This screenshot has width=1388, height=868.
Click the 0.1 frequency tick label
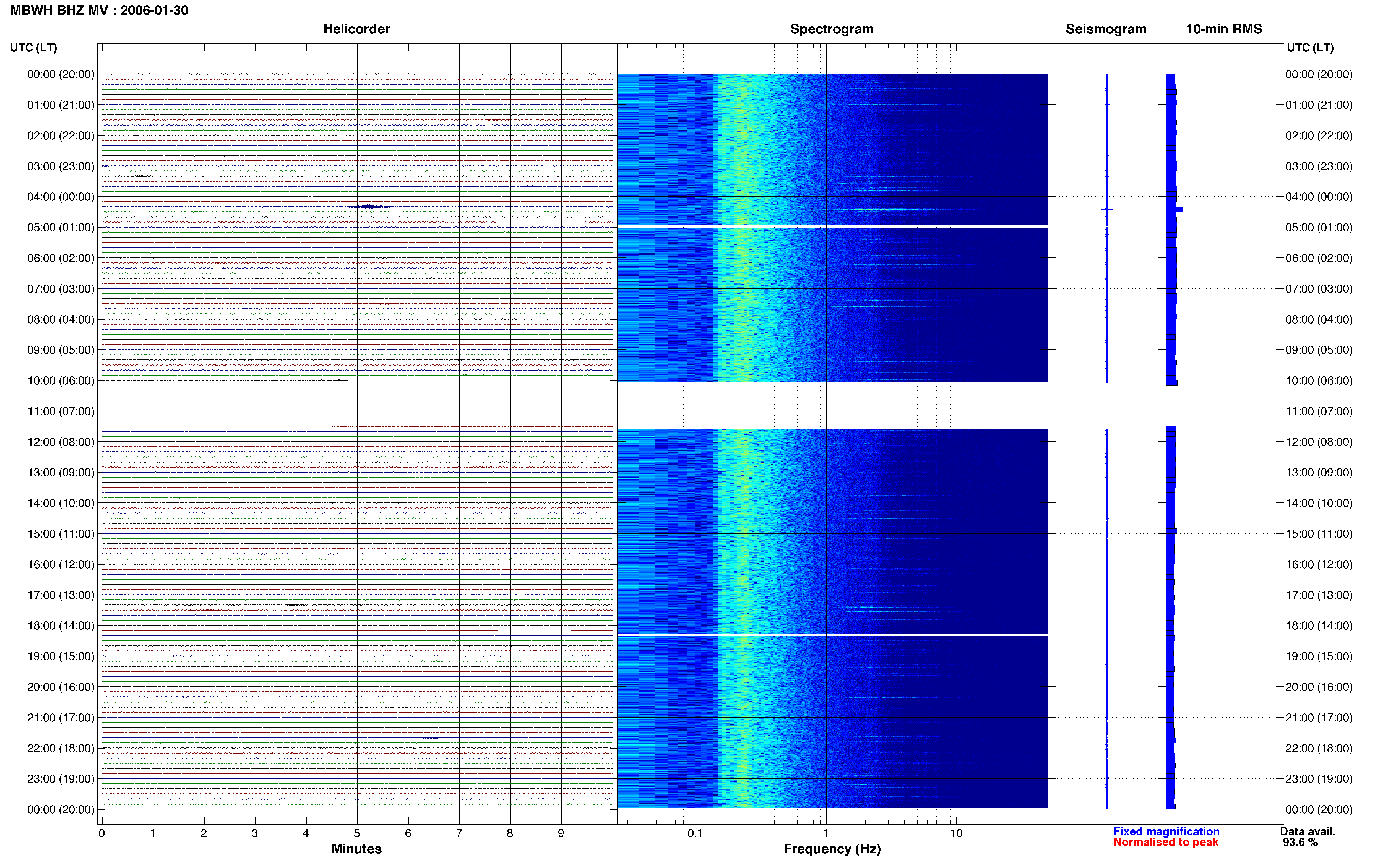[695, 833]
